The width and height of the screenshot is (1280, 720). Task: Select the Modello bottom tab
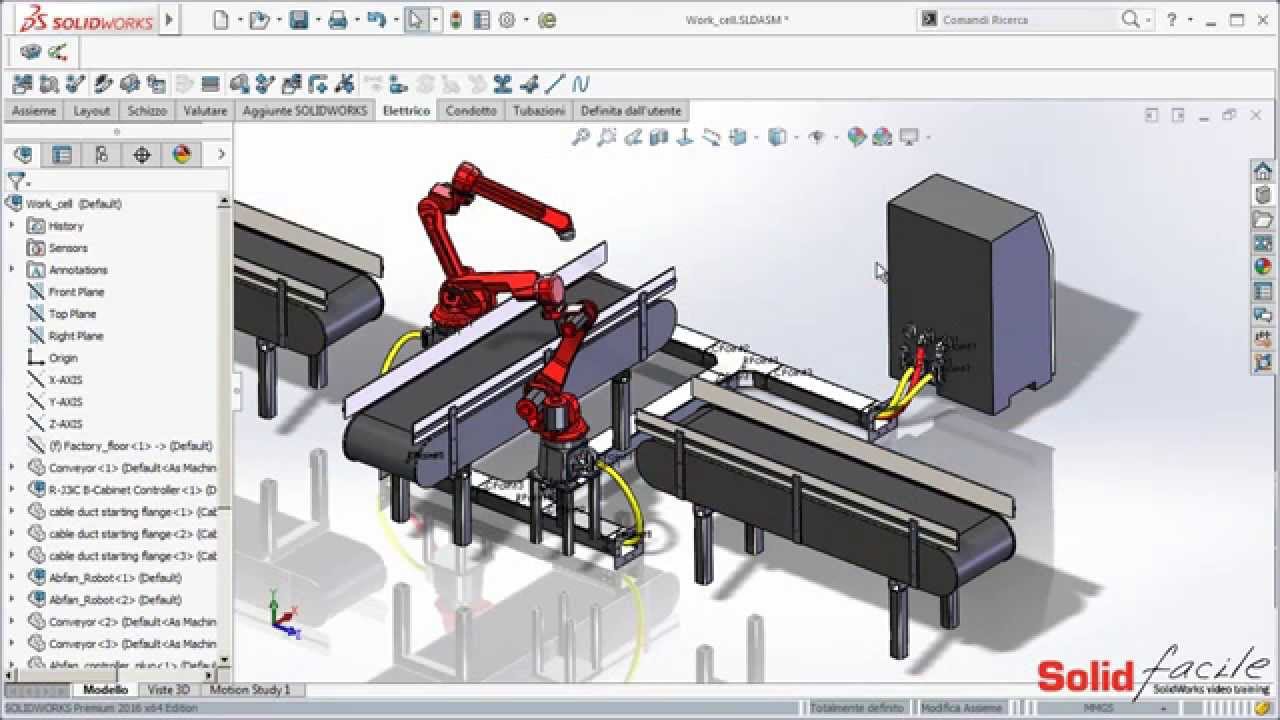click(x=105, y=689)
